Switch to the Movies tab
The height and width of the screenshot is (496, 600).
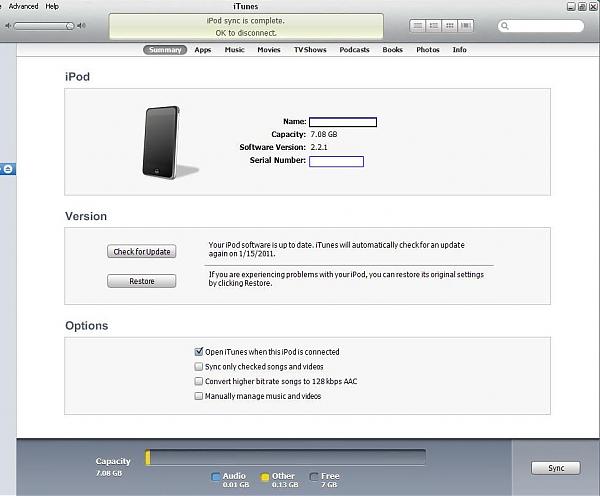[269, 50]
